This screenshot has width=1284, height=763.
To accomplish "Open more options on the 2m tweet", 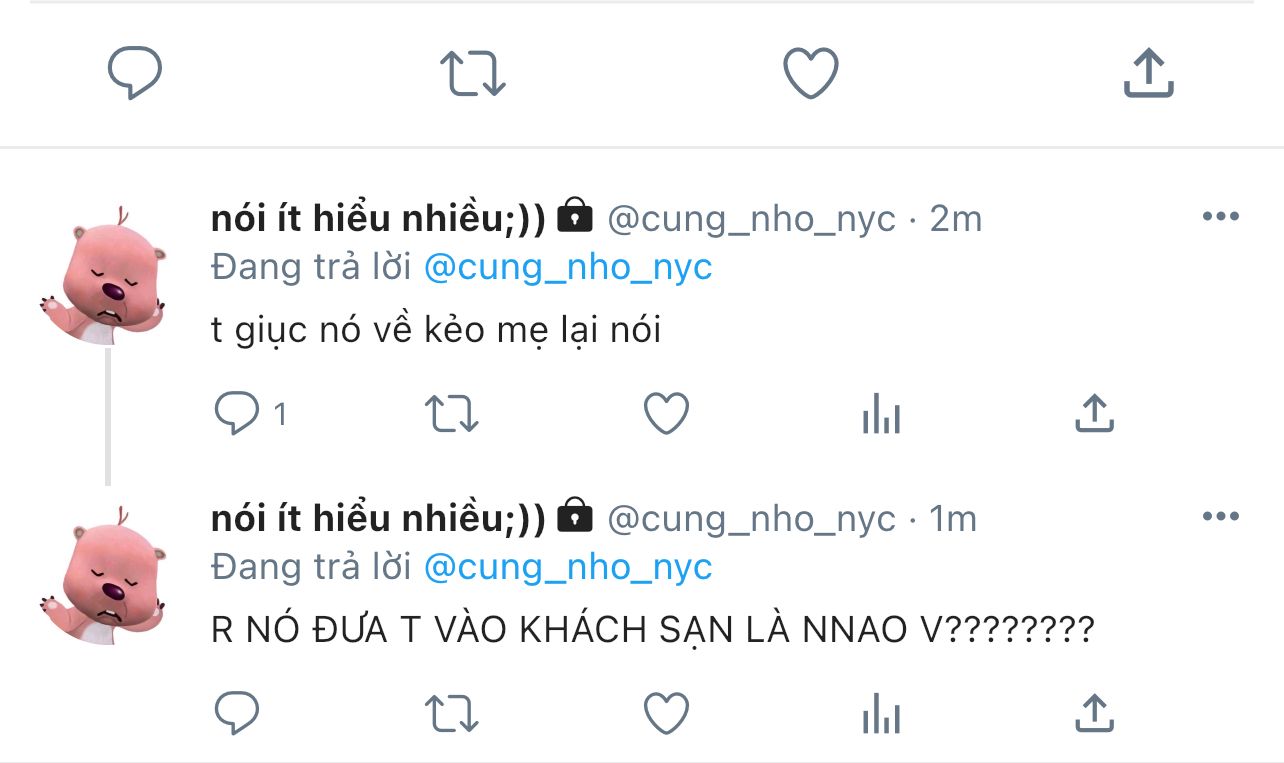I will [x=1220, y=217].
